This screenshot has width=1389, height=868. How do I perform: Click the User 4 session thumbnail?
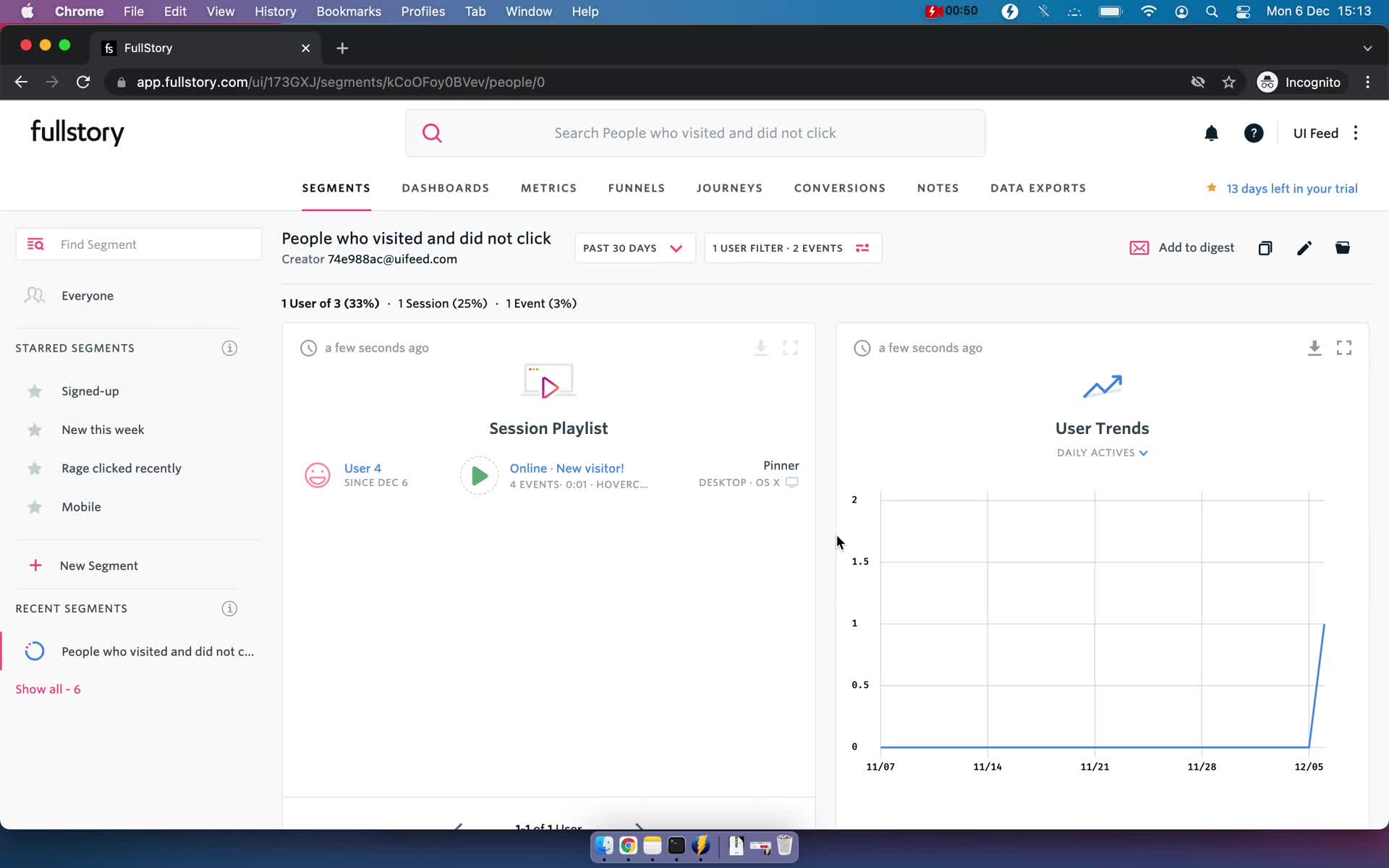click(318, 475)
